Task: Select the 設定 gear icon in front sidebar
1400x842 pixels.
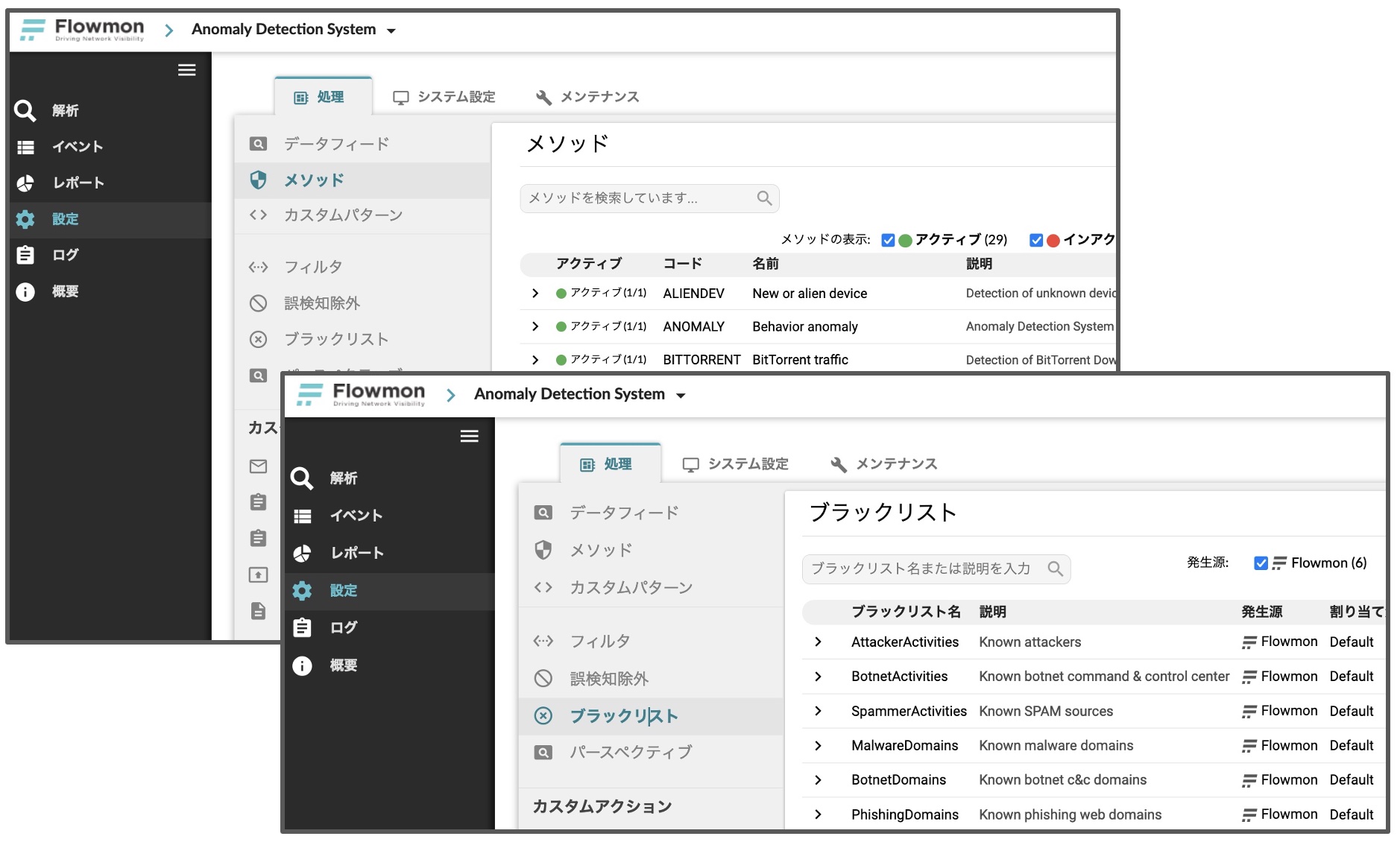Action: (302, 591)
